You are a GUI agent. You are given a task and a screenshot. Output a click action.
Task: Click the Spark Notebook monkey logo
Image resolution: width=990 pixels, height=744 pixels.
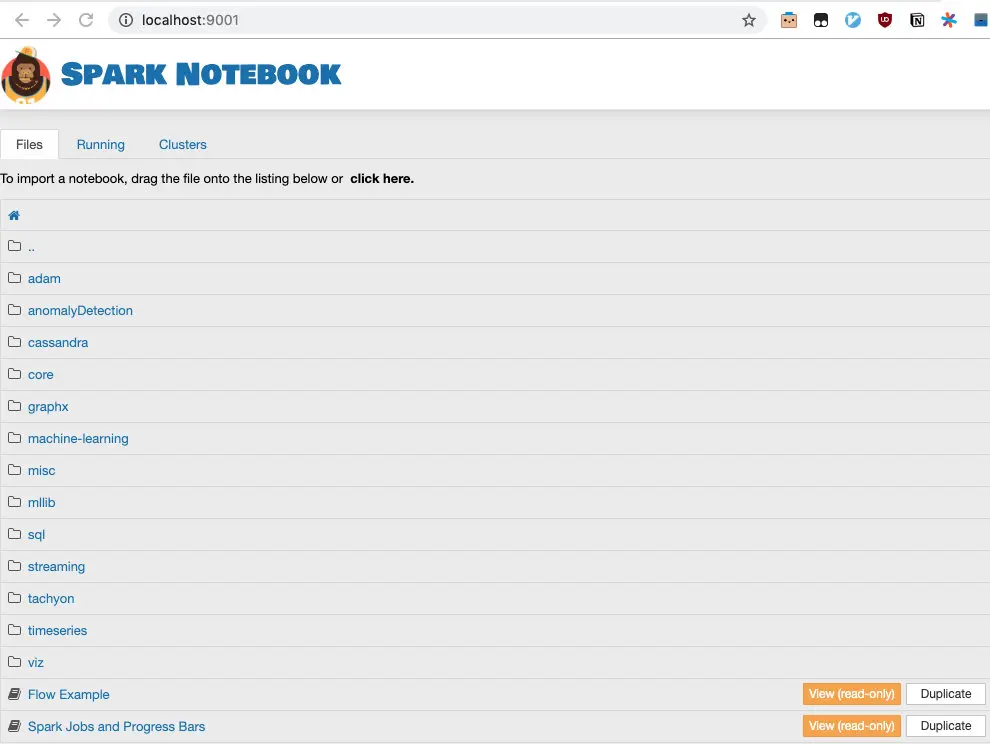[x=26, y=75]
